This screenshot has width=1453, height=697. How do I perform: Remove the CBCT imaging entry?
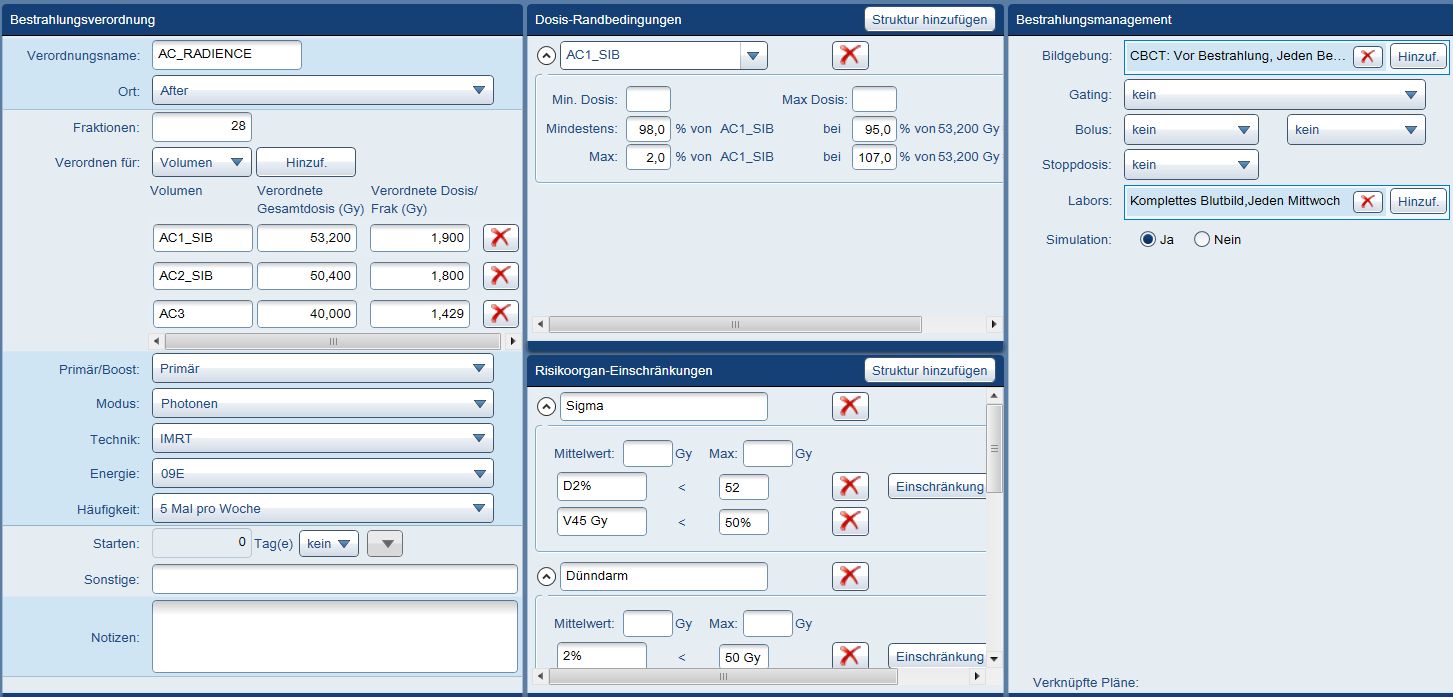click(1368, 57)
